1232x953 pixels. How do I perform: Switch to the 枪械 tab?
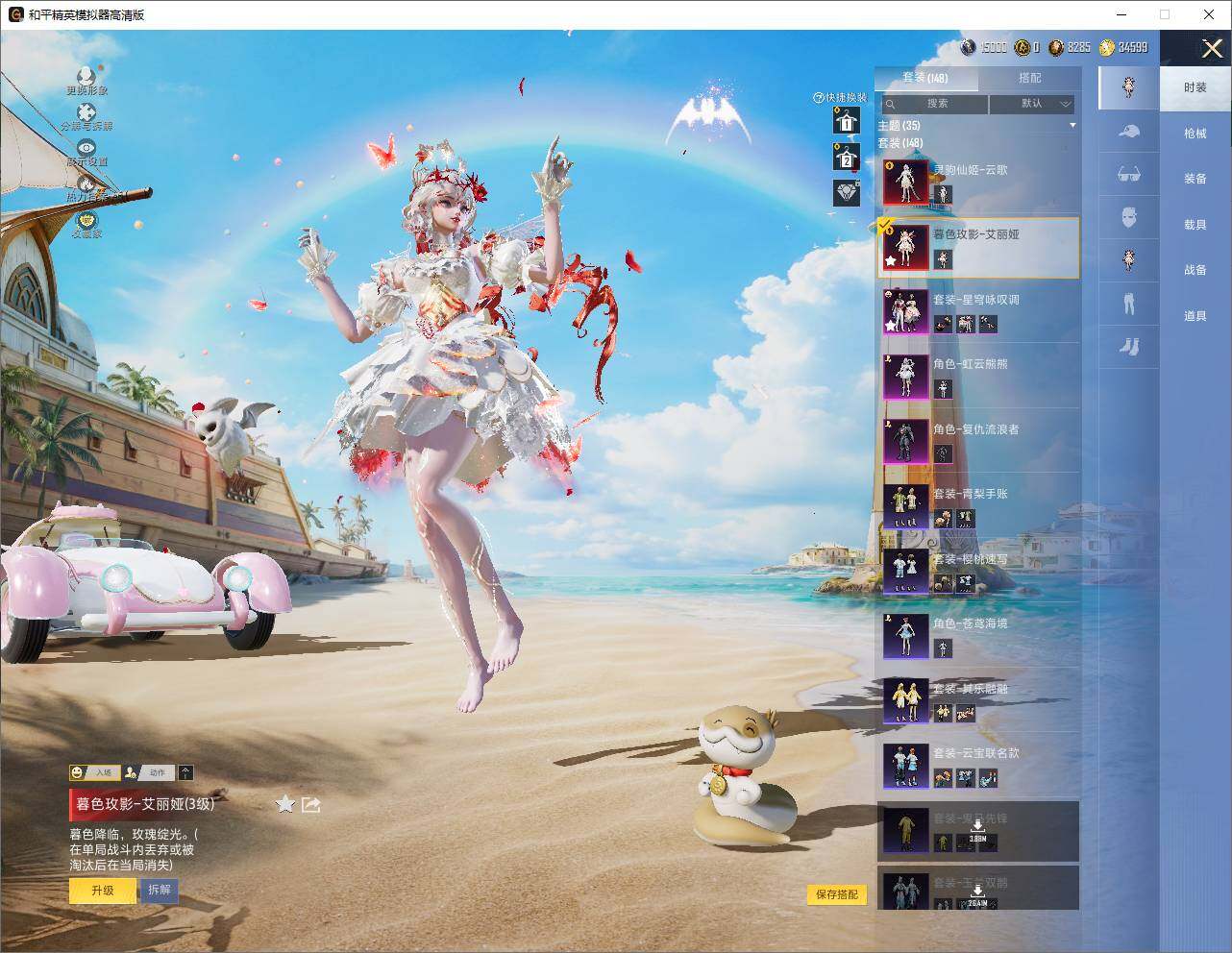(x=1195, y=134)
